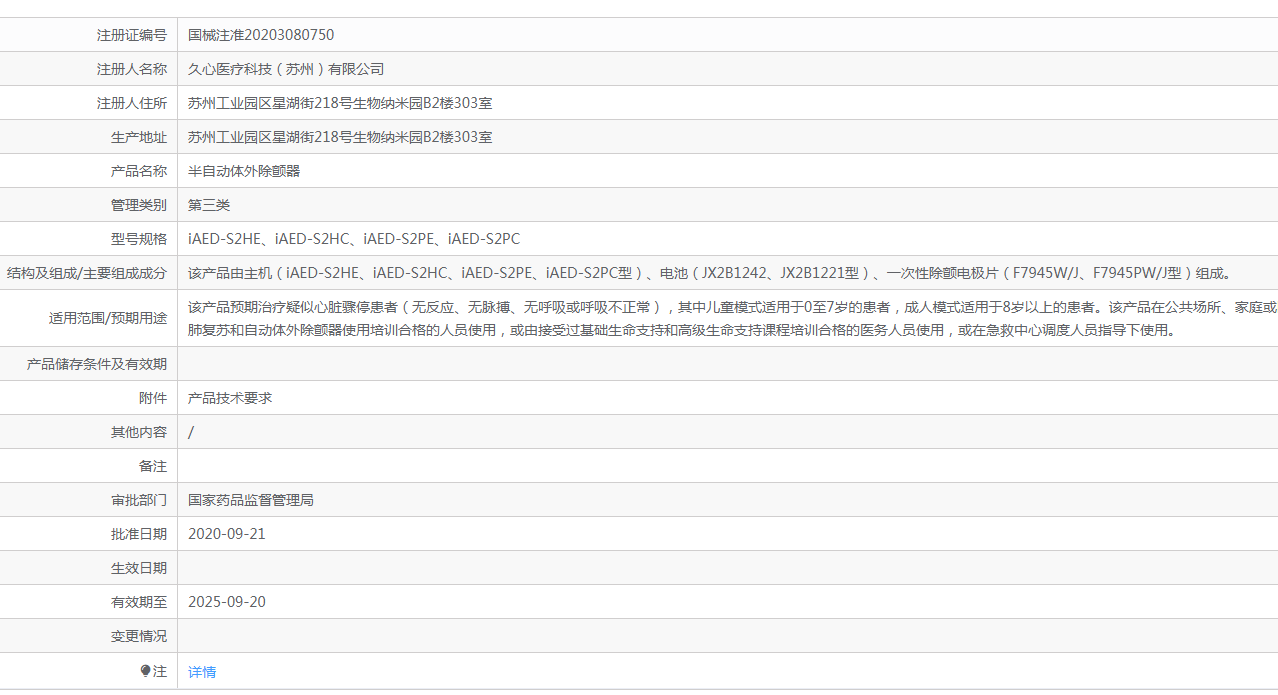Viewport: 1278px width, 695px height.
Task: Click the 其他内容 label
Action: point(139,432)
